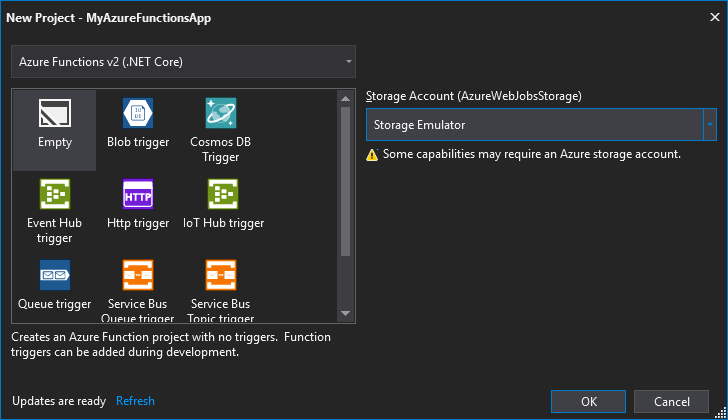Image resolution: width=728 pixels, height=420 pixels.
Task: Click the 'Cosmos DB Trigger' label text
Action: [221, 149]
